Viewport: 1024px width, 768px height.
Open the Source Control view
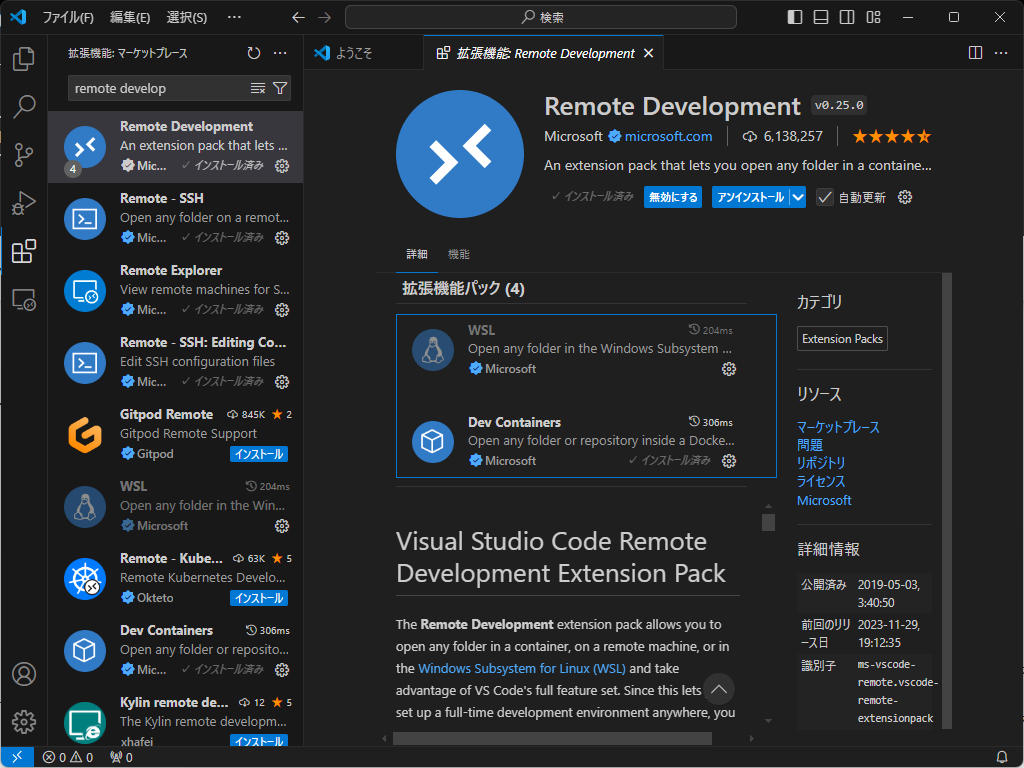click(24, 155)
